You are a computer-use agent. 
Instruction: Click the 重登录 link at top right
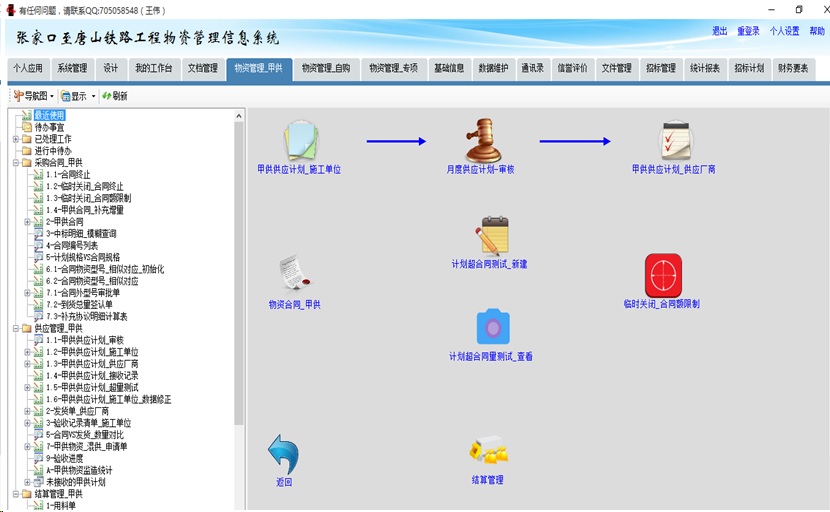coord(748,31)
